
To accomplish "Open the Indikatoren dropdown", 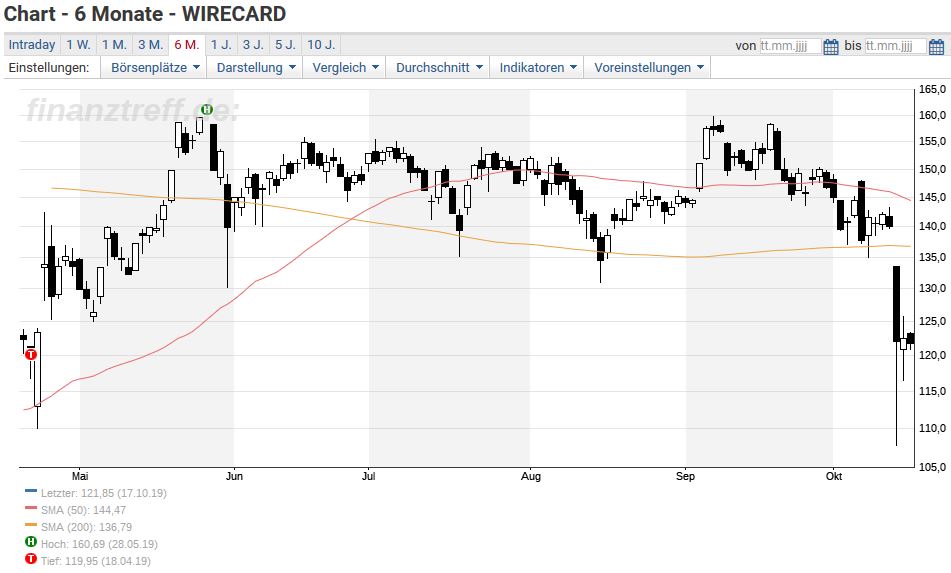I will tap(537, 67).
